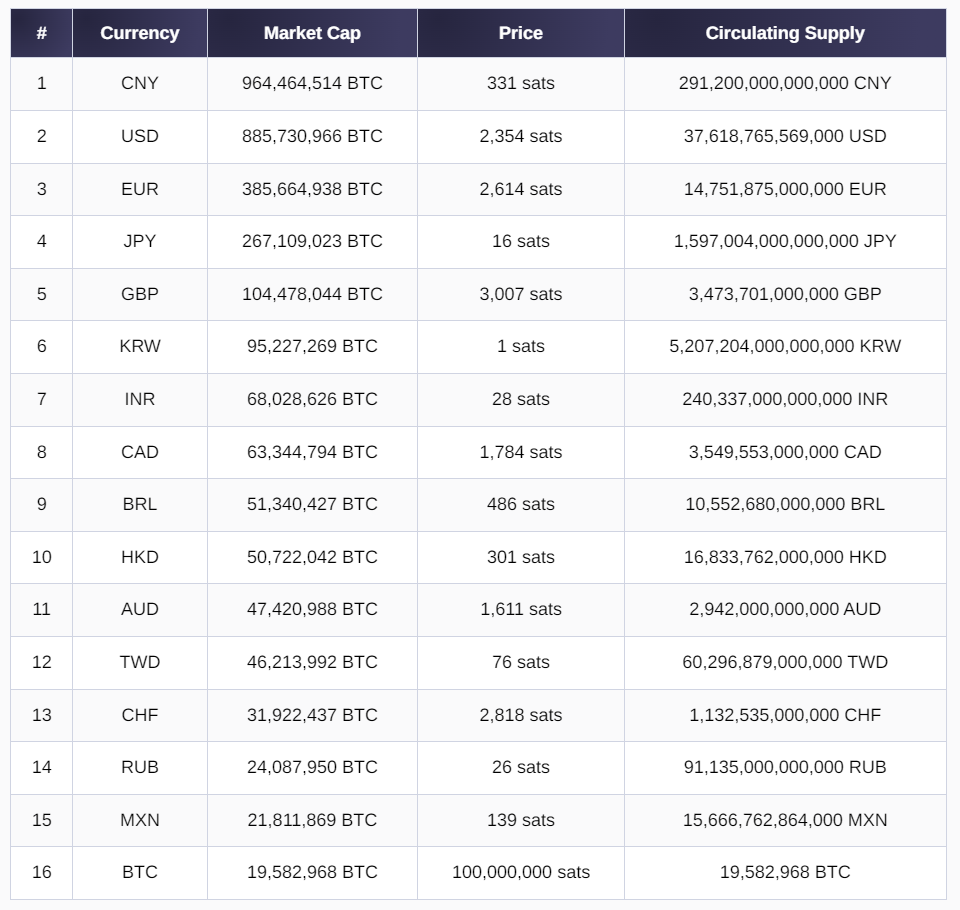960x910 pixels.
Task: Click the Currency column header
Action: click(x=140, y=33)
